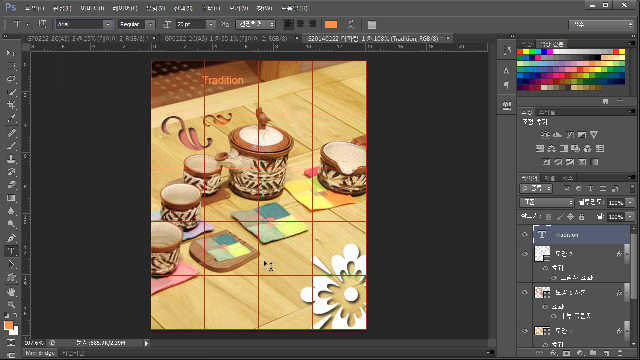
Task: Select the Horizontal Type tool in toolbox
Action: [11, 251]
